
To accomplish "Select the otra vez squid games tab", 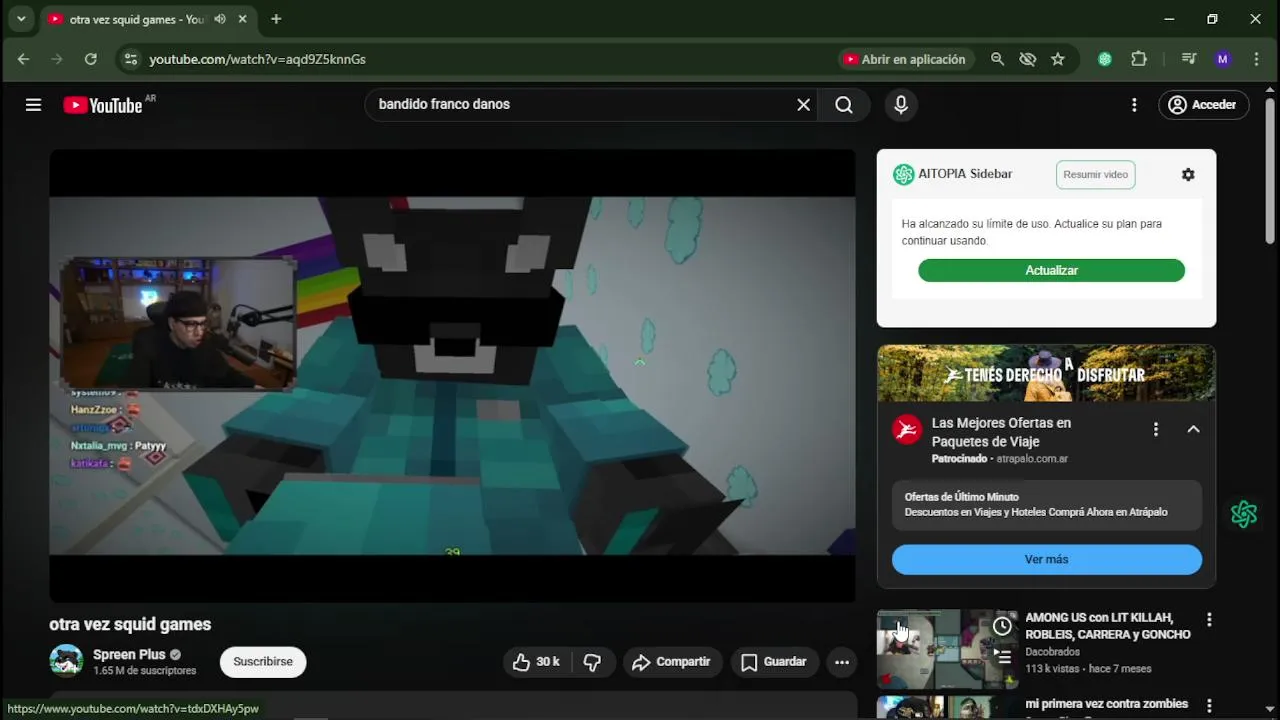I will [148, 19].
